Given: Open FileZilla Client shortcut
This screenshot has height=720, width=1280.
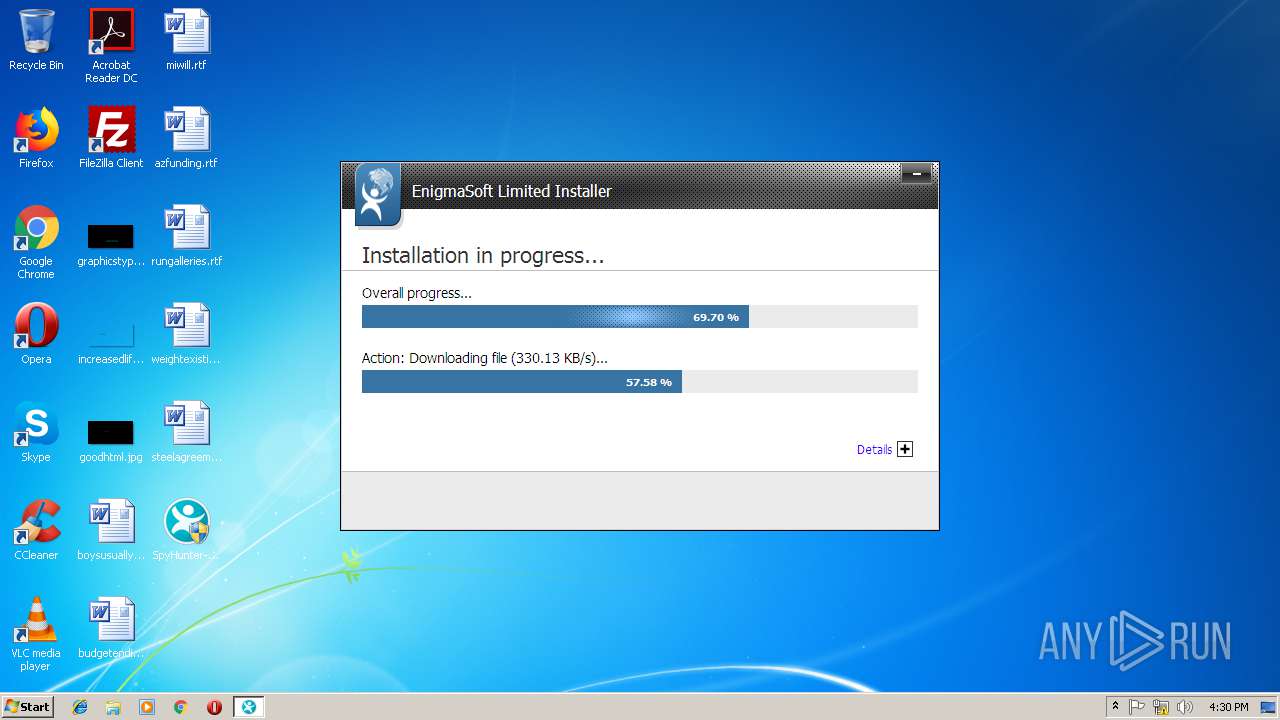Looking at the screenshot, I should pos(111,138).
